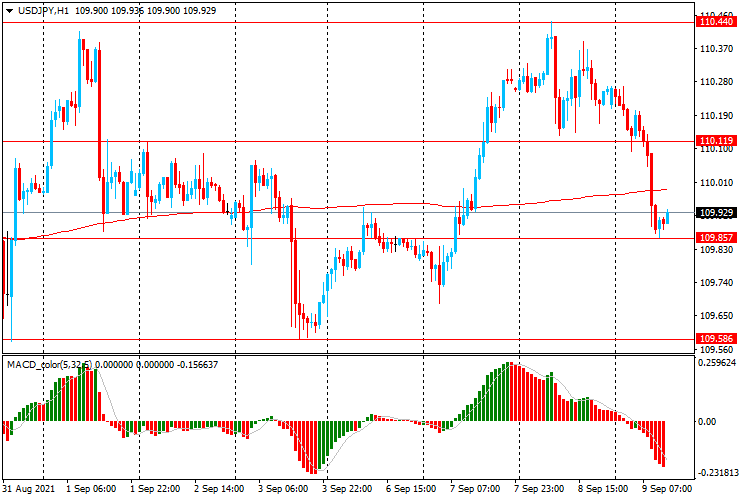
Task: Click the 3 Sep 06:00 time label
Action: [283, 489]
